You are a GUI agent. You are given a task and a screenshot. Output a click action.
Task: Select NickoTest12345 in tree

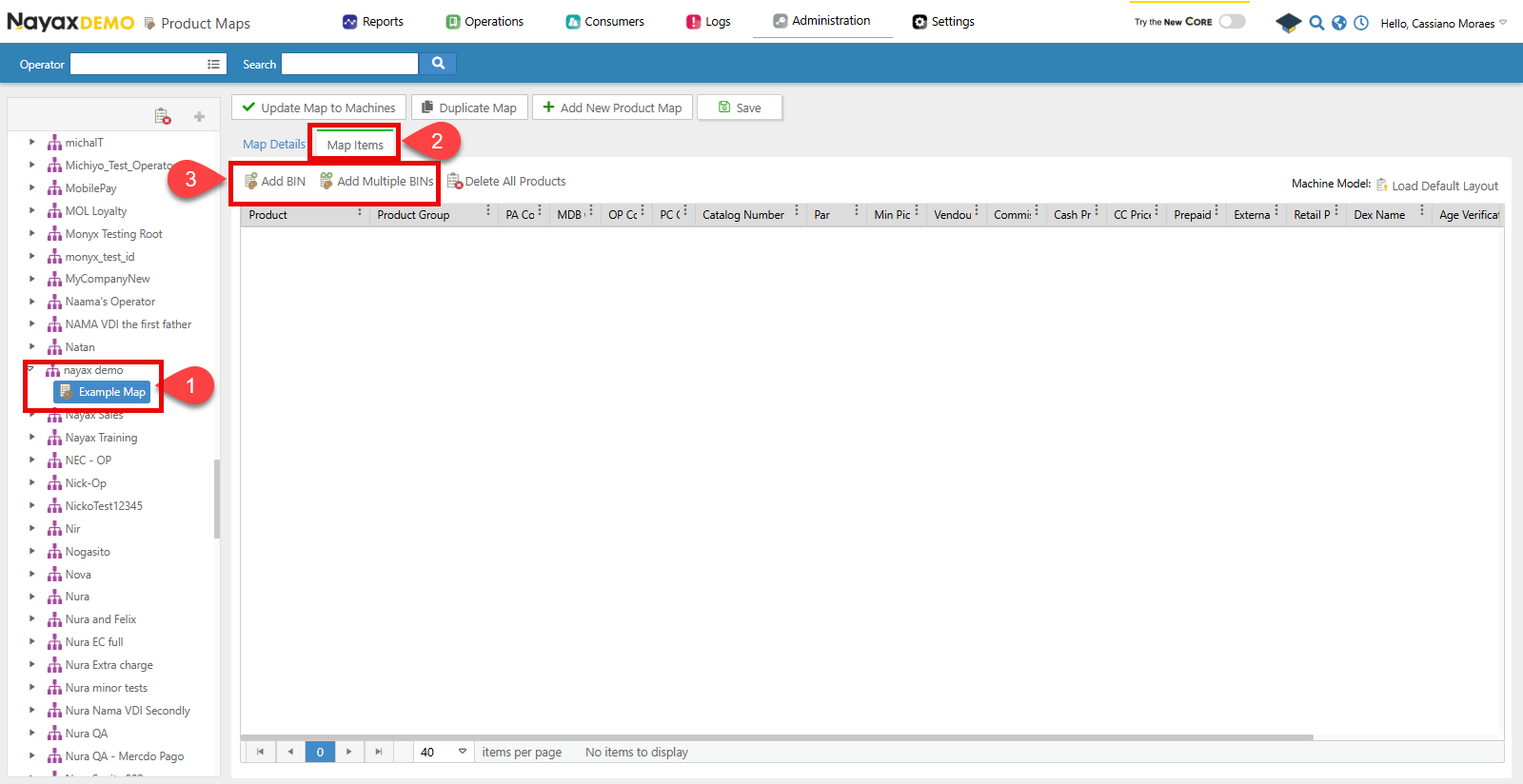(104, 506)
